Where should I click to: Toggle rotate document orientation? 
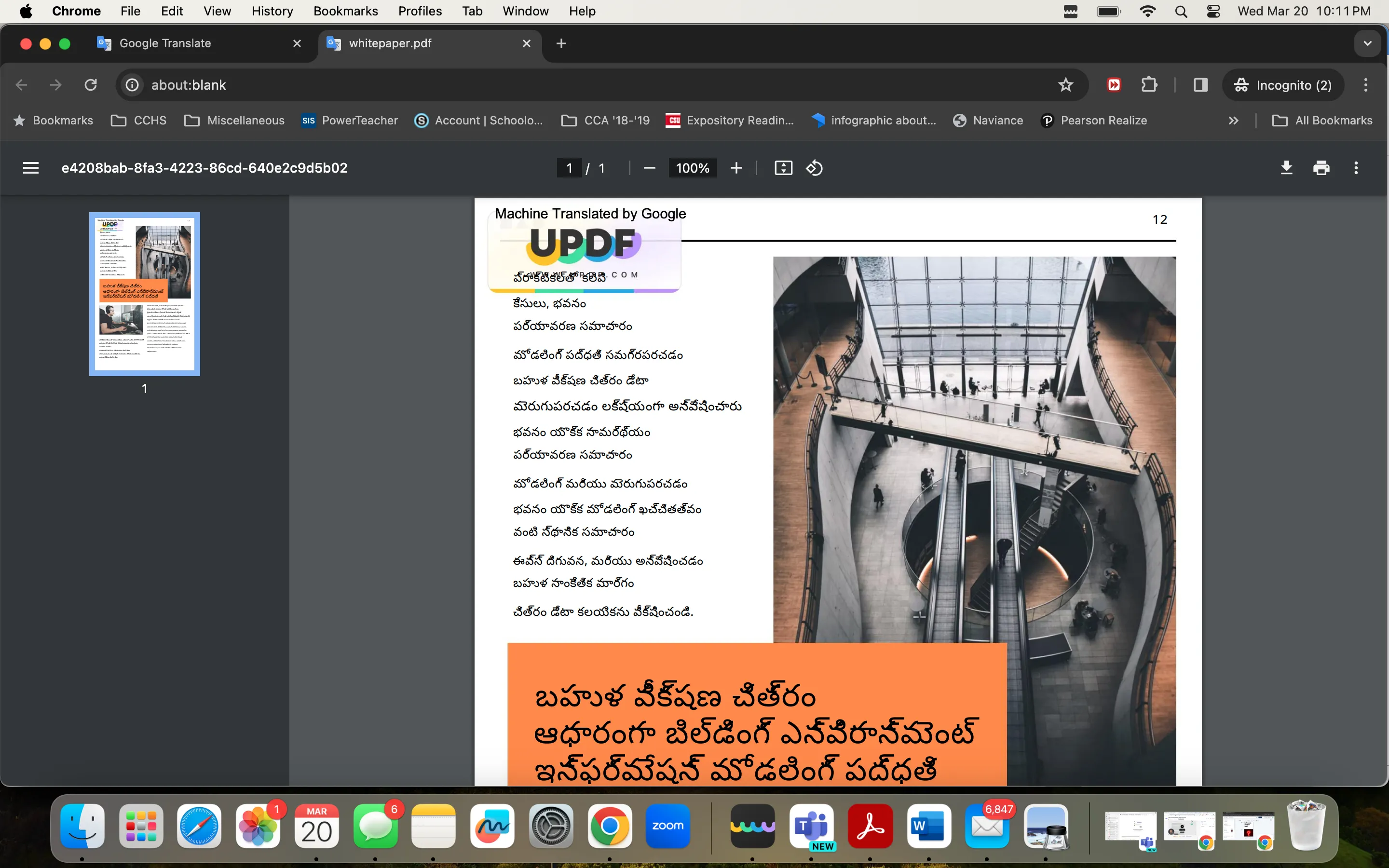click(x=815, y=167)
